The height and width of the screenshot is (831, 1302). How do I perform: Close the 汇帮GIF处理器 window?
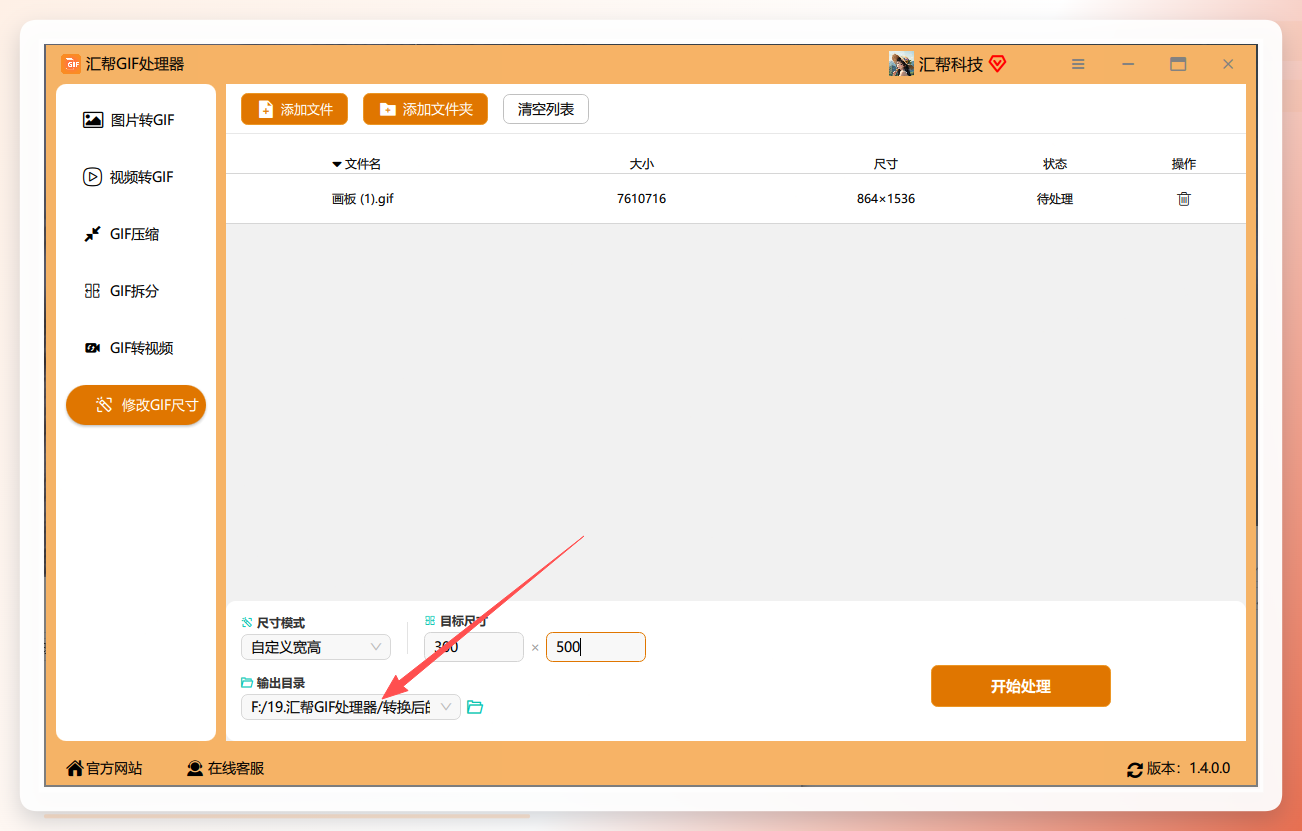[x=1228, y=64]
